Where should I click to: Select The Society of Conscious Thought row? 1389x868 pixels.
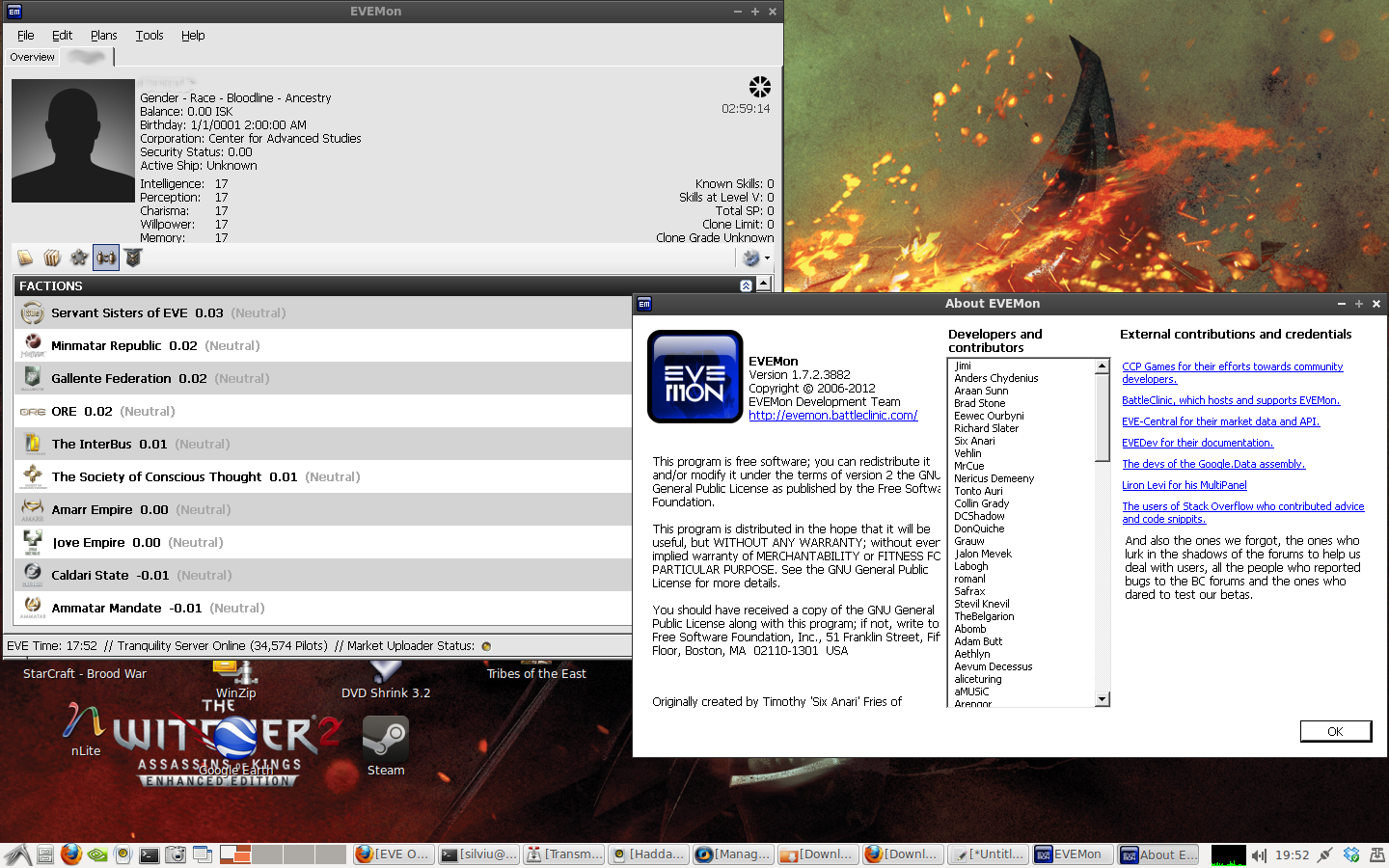click(x=323, y=476)
